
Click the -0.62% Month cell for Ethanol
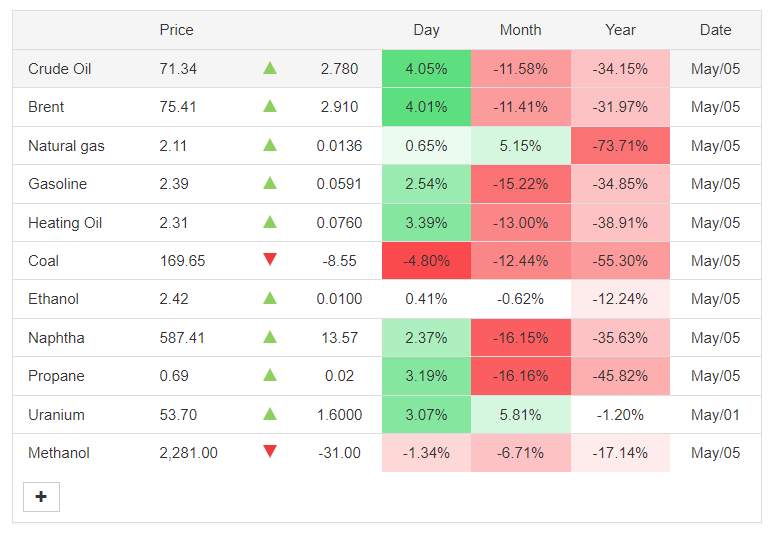tap(521, 299)
